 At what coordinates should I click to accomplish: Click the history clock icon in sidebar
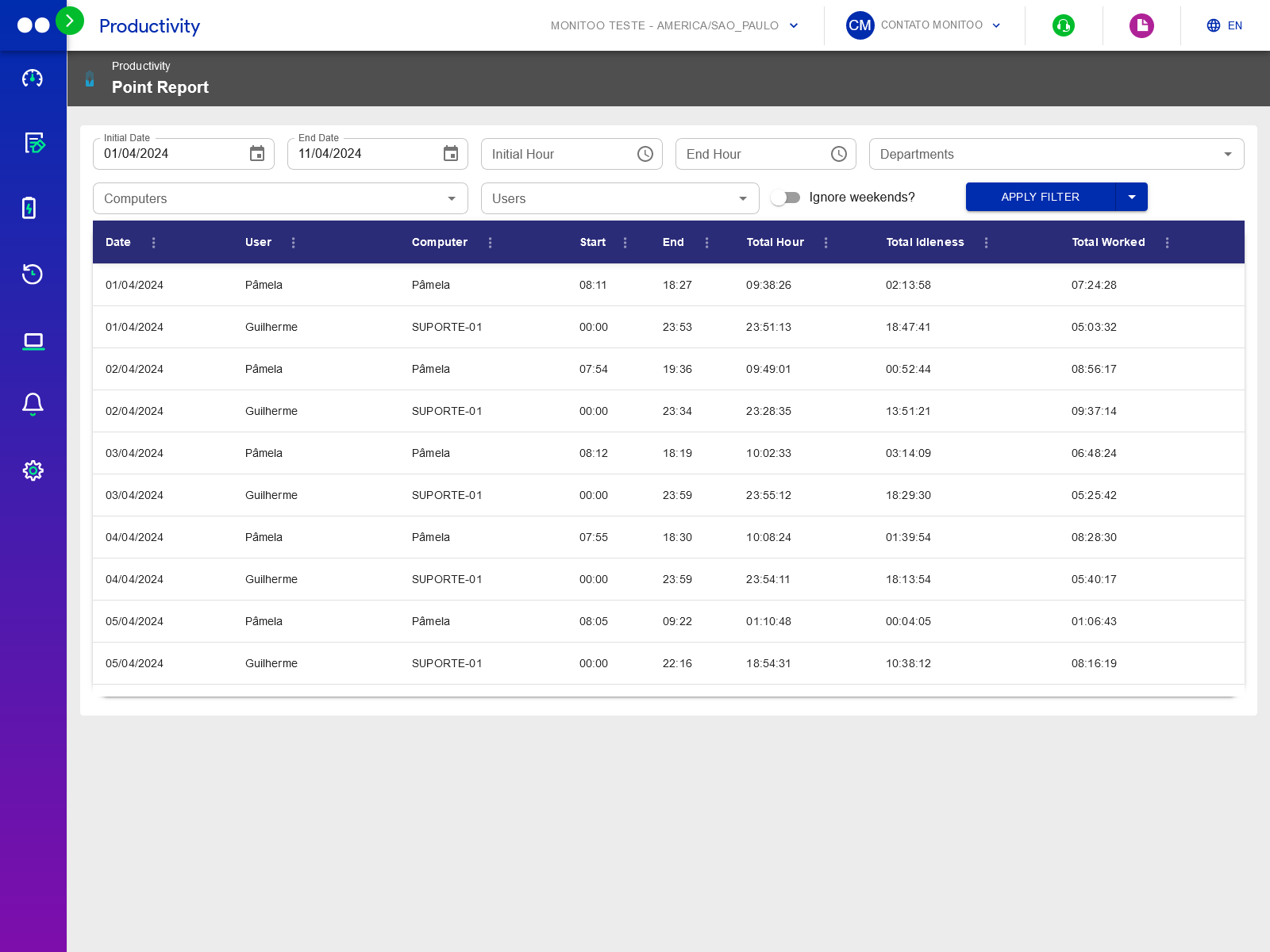(x=33, y=274)
